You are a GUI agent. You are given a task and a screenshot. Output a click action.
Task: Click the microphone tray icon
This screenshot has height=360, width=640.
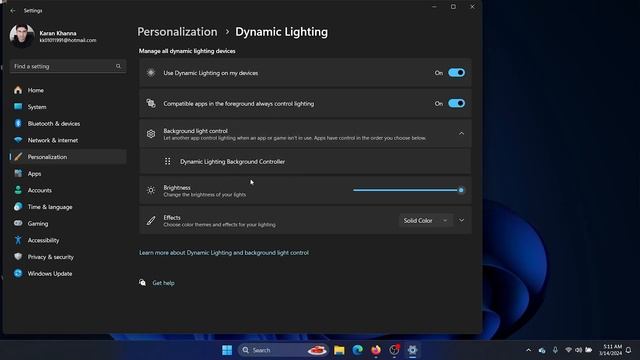click(555, 350)
